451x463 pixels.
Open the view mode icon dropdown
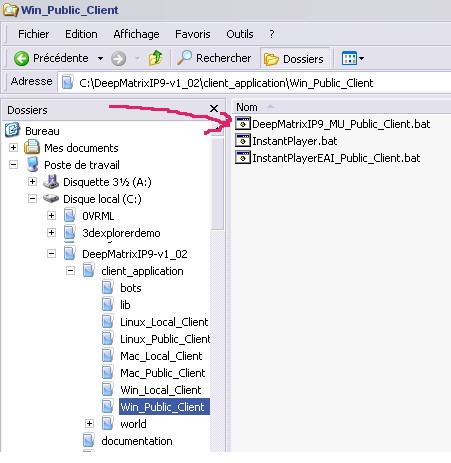(352, 59)
